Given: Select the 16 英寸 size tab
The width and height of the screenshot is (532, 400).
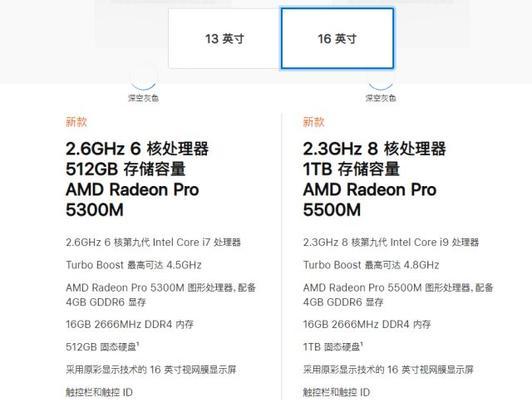Looking at the screenshot, I should [337, 39].
